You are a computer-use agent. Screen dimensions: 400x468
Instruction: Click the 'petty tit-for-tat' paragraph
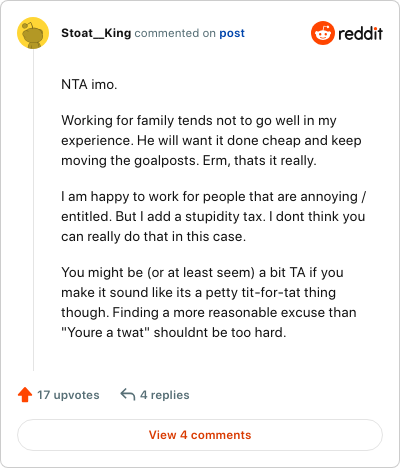[x=209, y=302]
